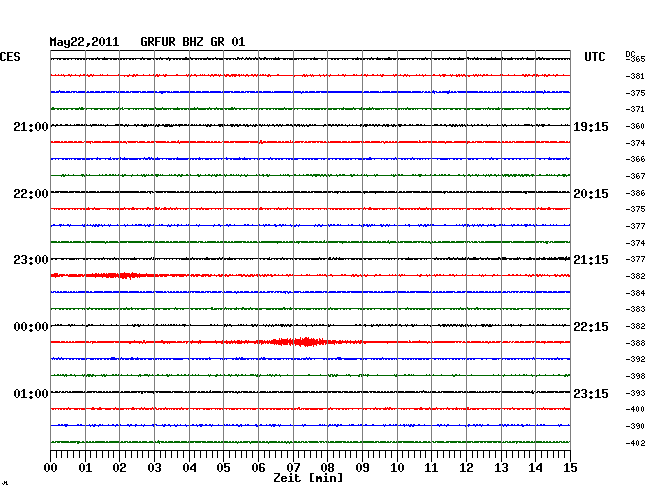This screenshot has height=494, width=650.
Task: Click the DC offset value -398
Action: [635, 376]
